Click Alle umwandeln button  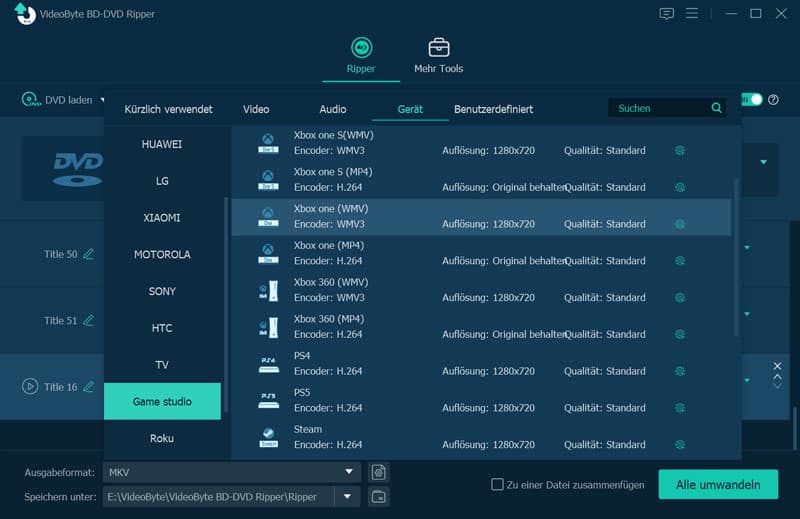coord(718,484)
